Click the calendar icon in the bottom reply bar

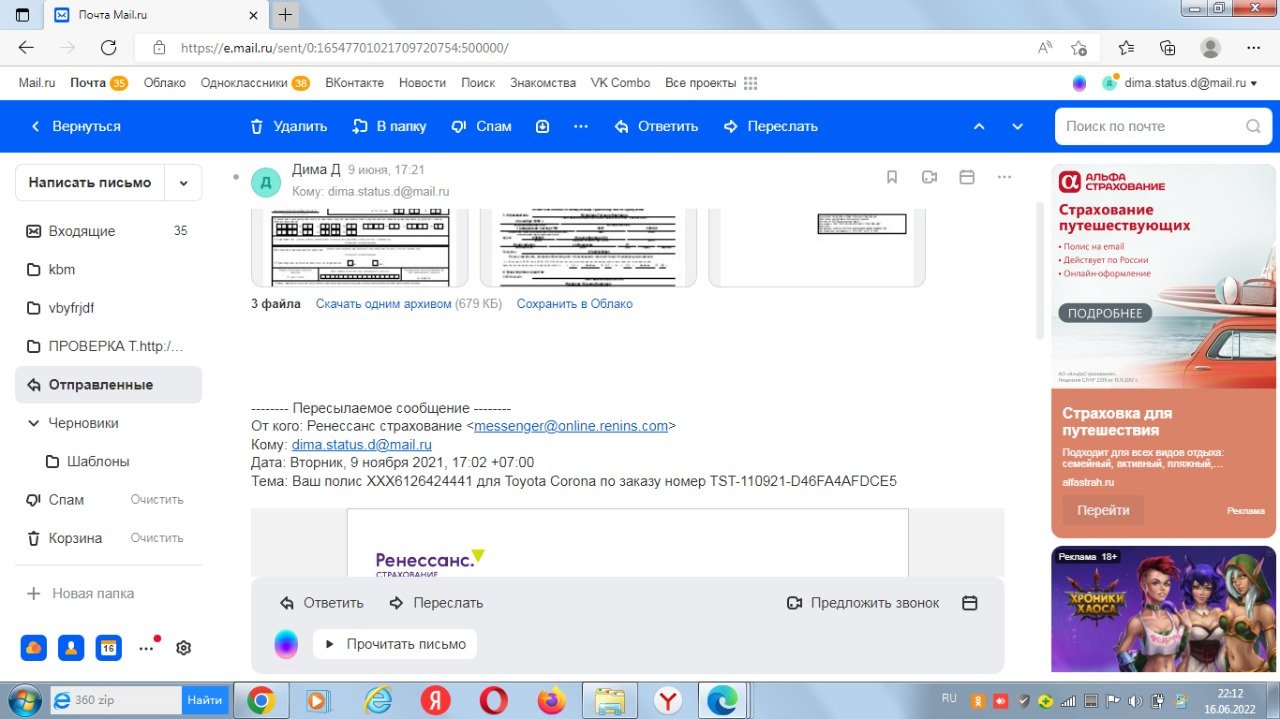[969, 603]
